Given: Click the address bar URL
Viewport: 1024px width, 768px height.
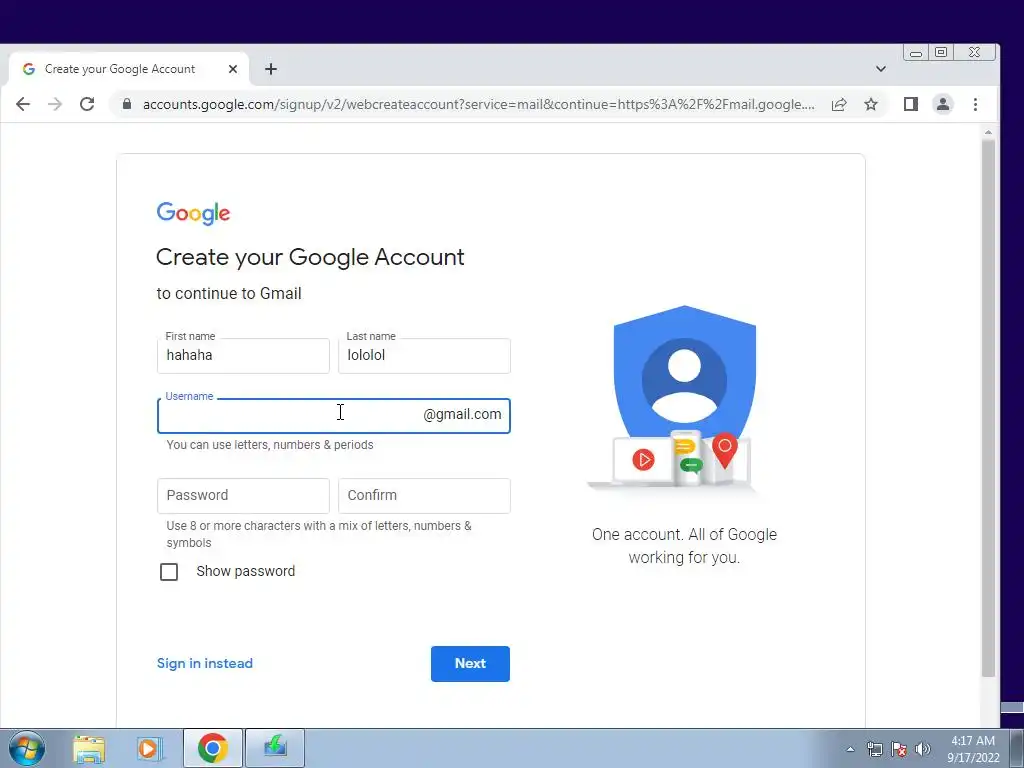Looking at the screenshot, I should pyautogui.click(x=478, y=104).
